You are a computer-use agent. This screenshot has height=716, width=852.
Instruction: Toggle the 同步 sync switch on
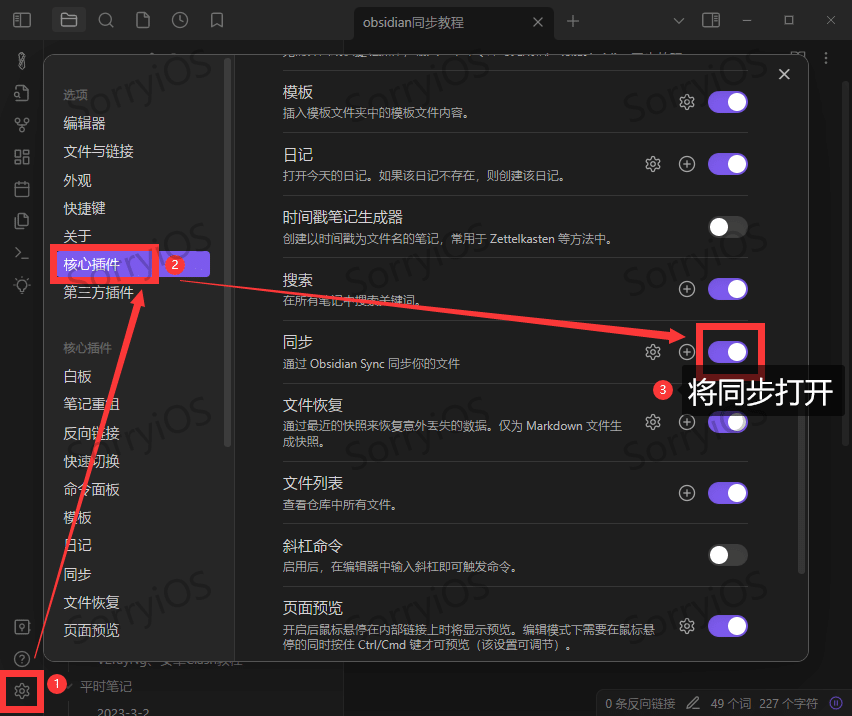(728, 351)
